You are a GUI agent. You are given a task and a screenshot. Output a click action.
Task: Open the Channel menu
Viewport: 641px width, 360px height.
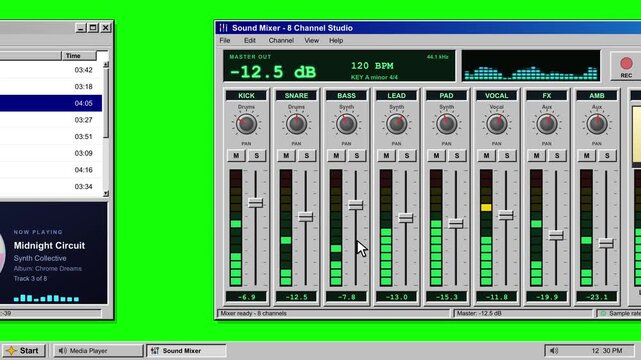point(281,40)
